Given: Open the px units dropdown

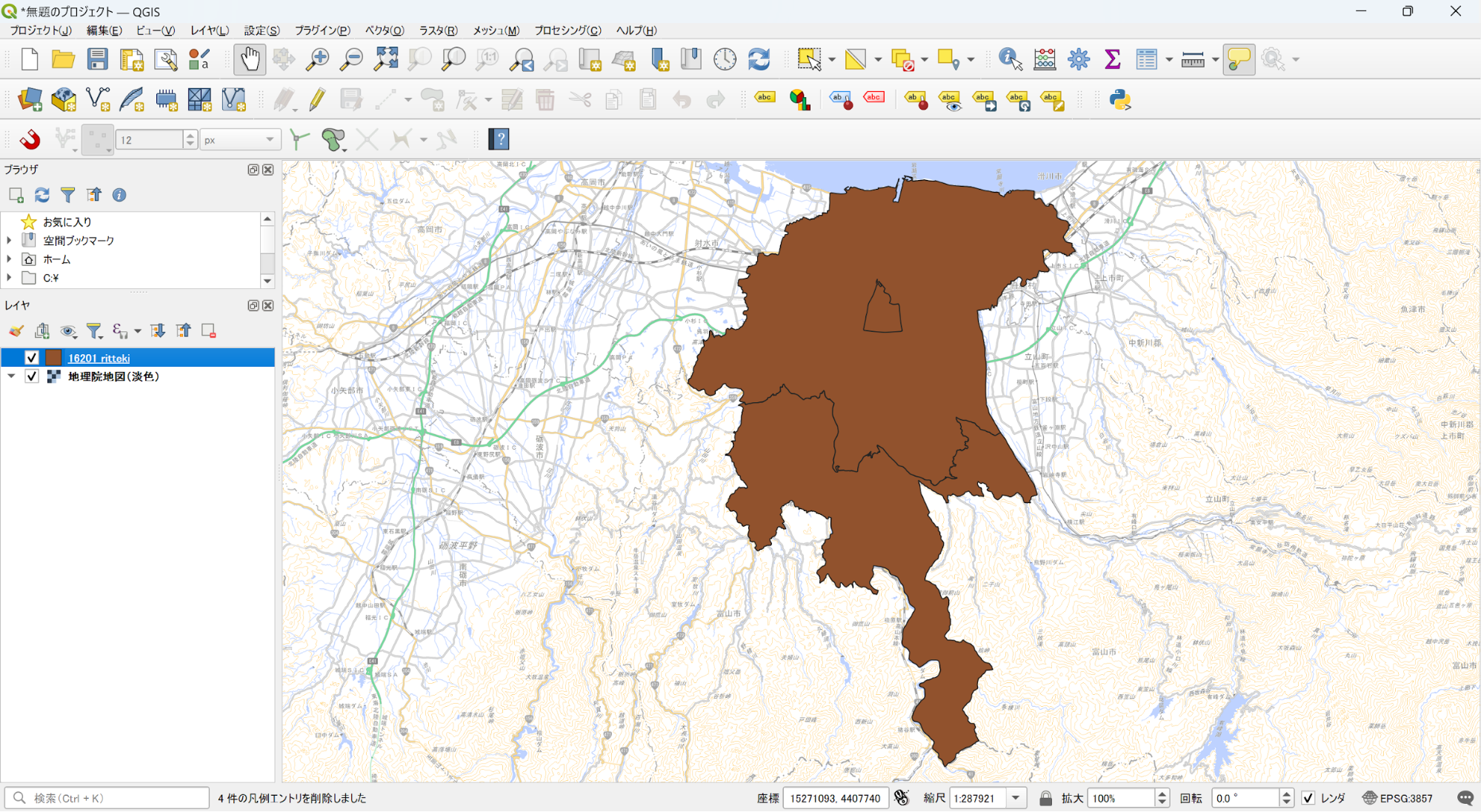Looking at the screenshot, I should pos(239,139).
